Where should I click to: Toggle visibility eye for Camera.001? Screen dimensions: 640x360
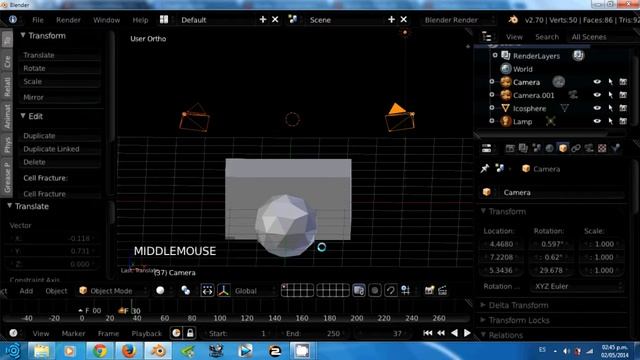[x=597, y=95]
